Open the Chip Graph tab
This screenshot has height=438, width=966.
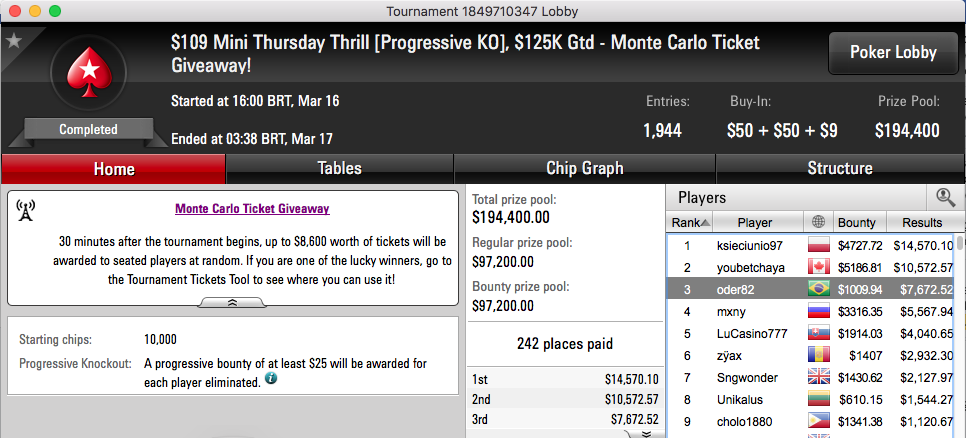coord(585,168)
